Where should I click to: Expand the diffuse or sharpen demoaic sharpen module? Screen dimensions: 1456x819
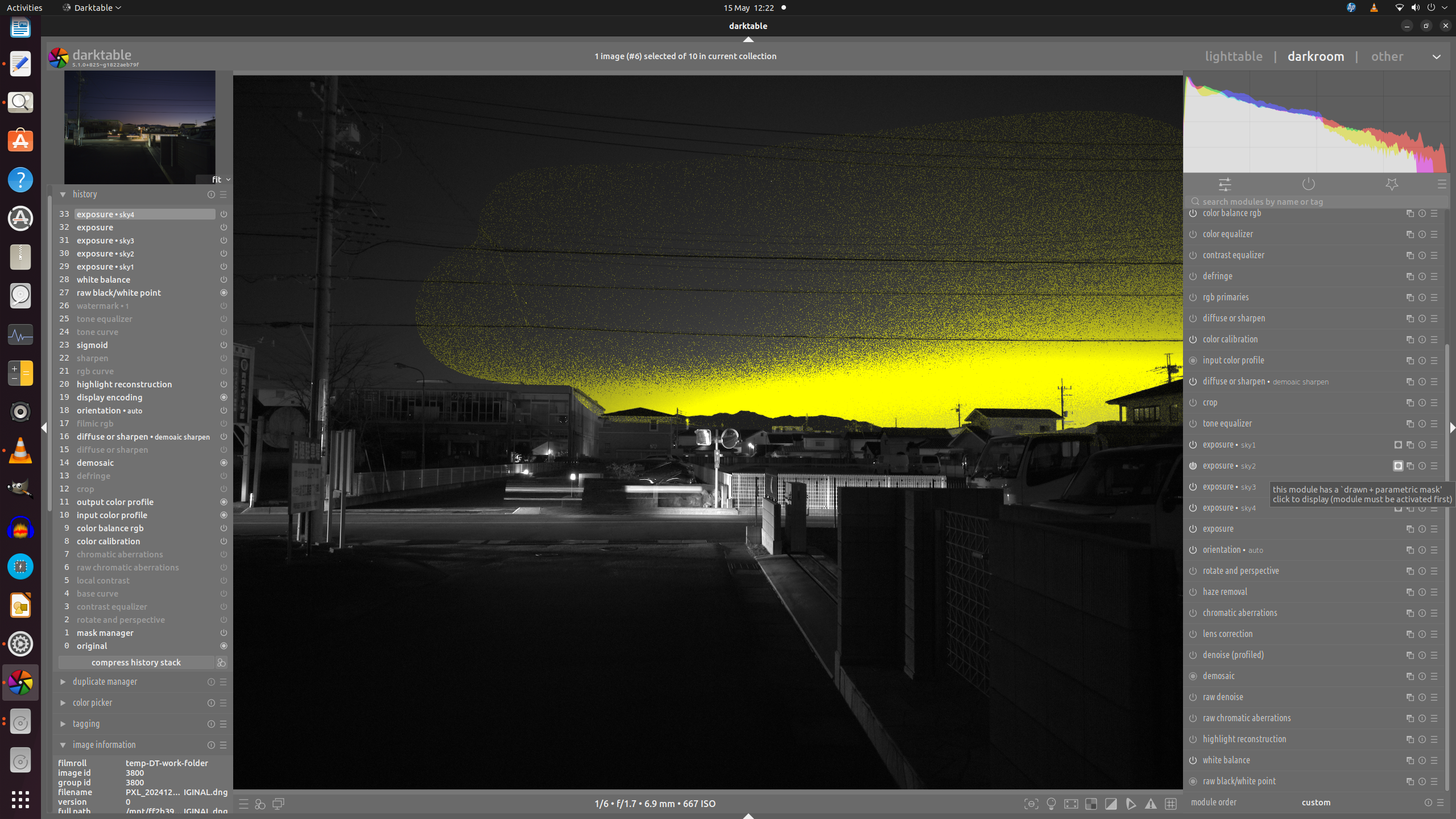1265,382
